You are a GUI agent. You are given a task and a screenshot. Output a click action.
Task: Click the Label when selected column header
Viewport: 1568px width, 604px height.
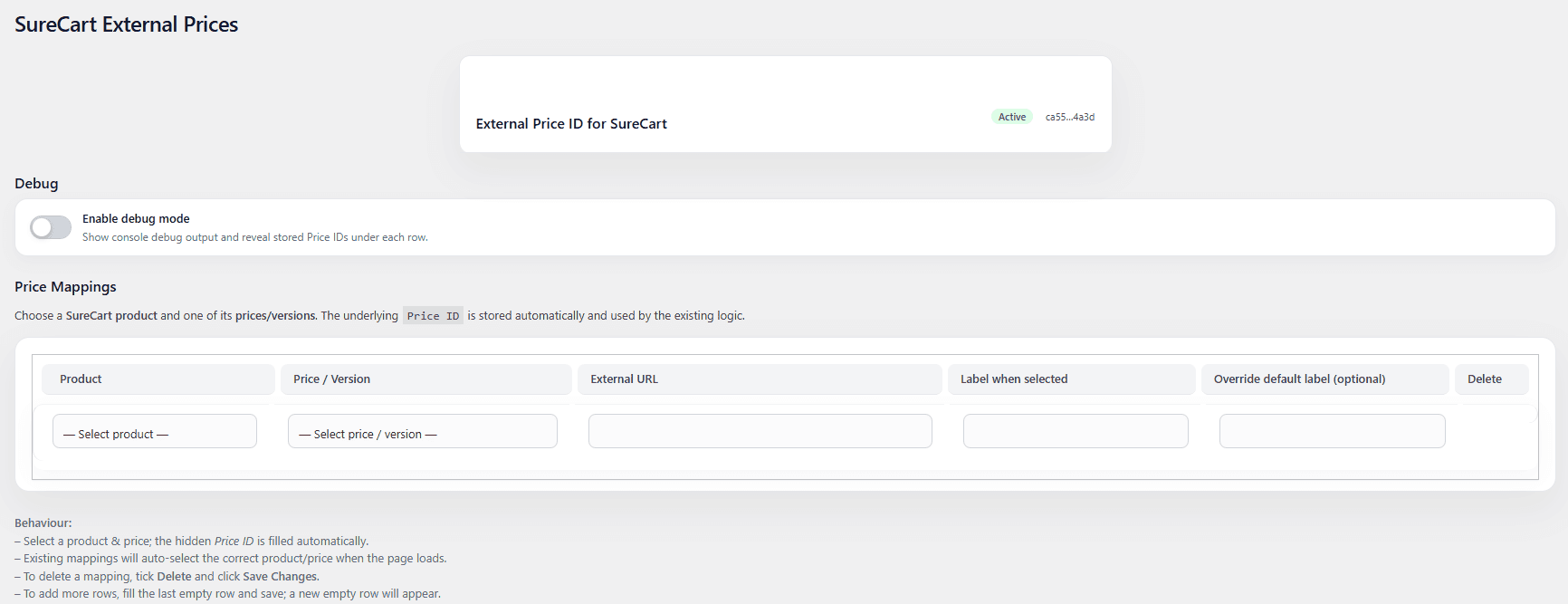click(1072, 379)
